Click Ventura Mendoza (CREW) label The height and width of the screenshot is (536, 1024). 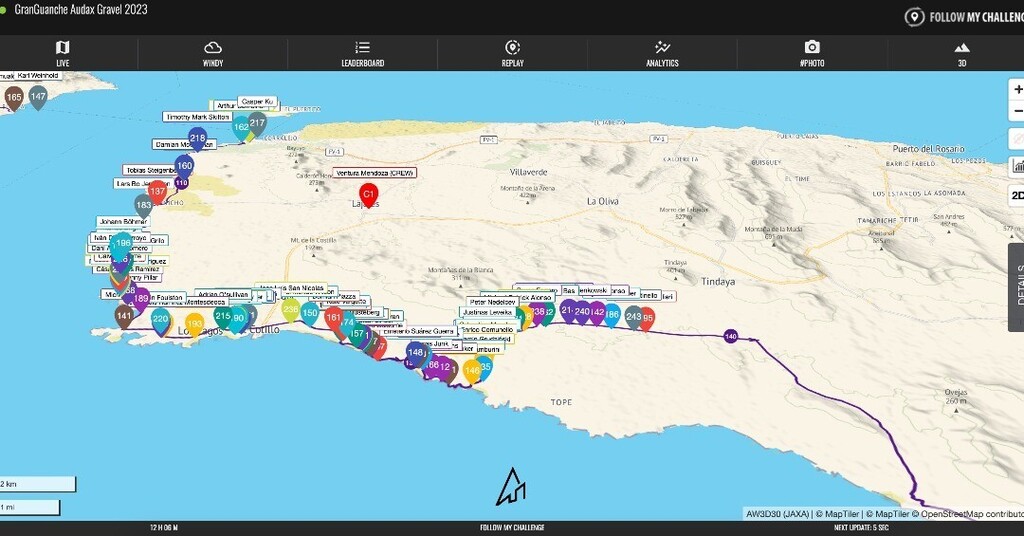[x=375, y=173]
